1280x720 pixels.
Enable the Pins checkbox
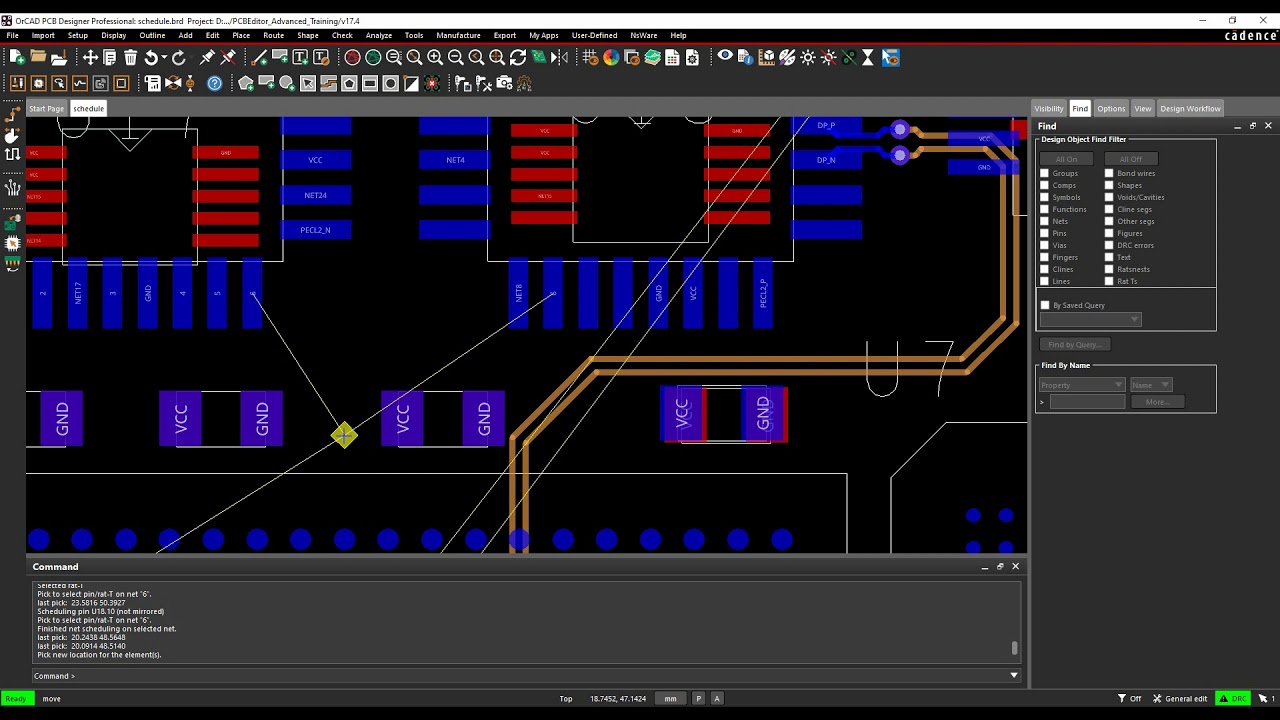pos(1045,233)
